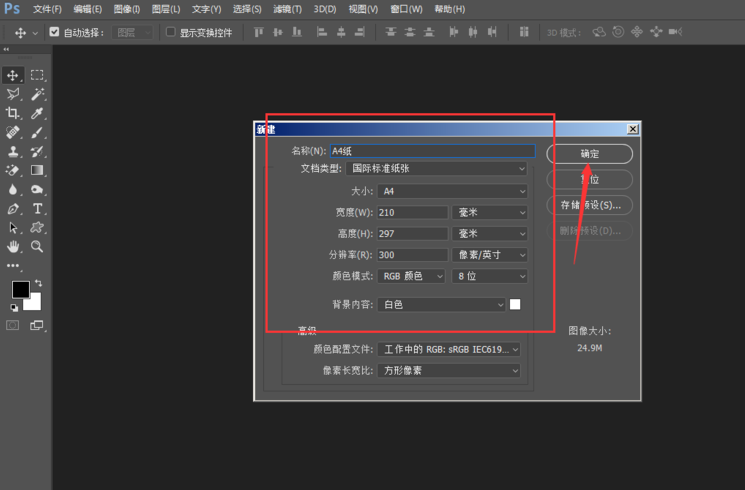Click the background white color swatch in toolbox

coord(35,303)
